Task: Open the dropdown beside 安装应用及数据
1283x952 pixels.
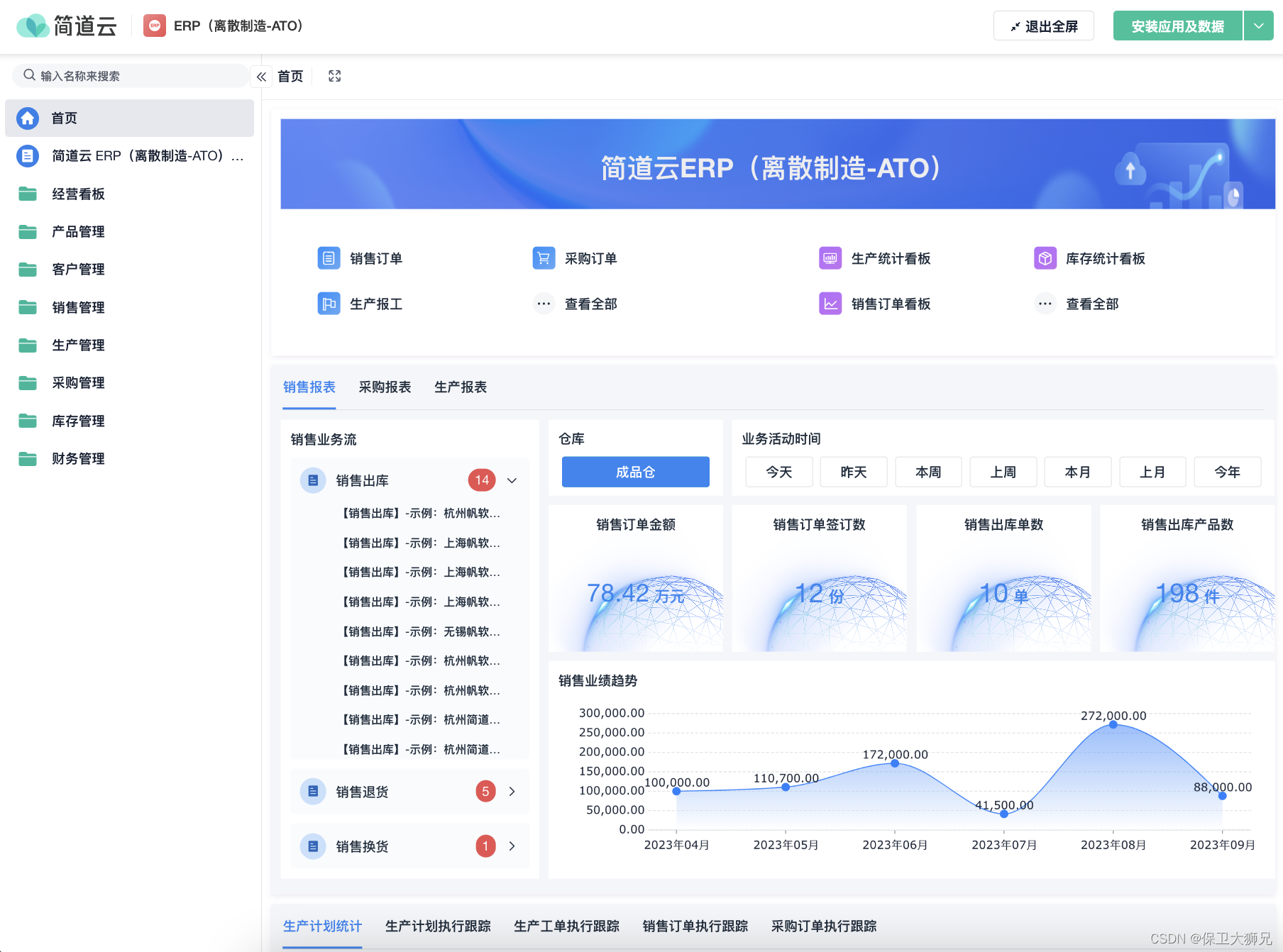Action: pos(1258,26)
